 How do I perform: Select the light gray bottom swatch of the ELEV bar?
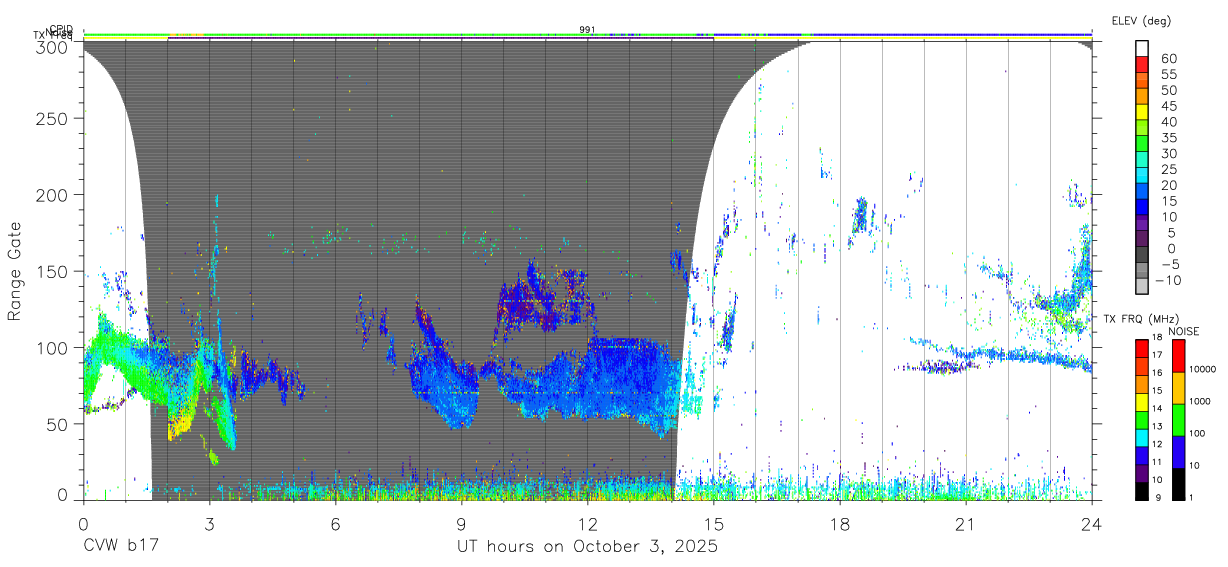[x=1143, y=287]
